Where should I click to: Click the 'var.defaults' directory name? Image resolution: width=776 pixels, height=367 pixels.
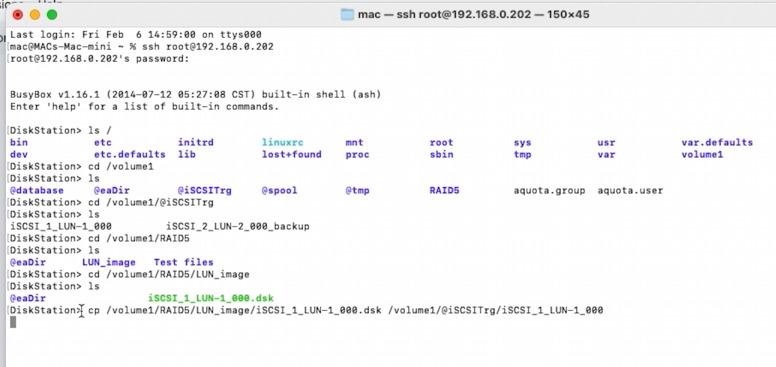717,142
